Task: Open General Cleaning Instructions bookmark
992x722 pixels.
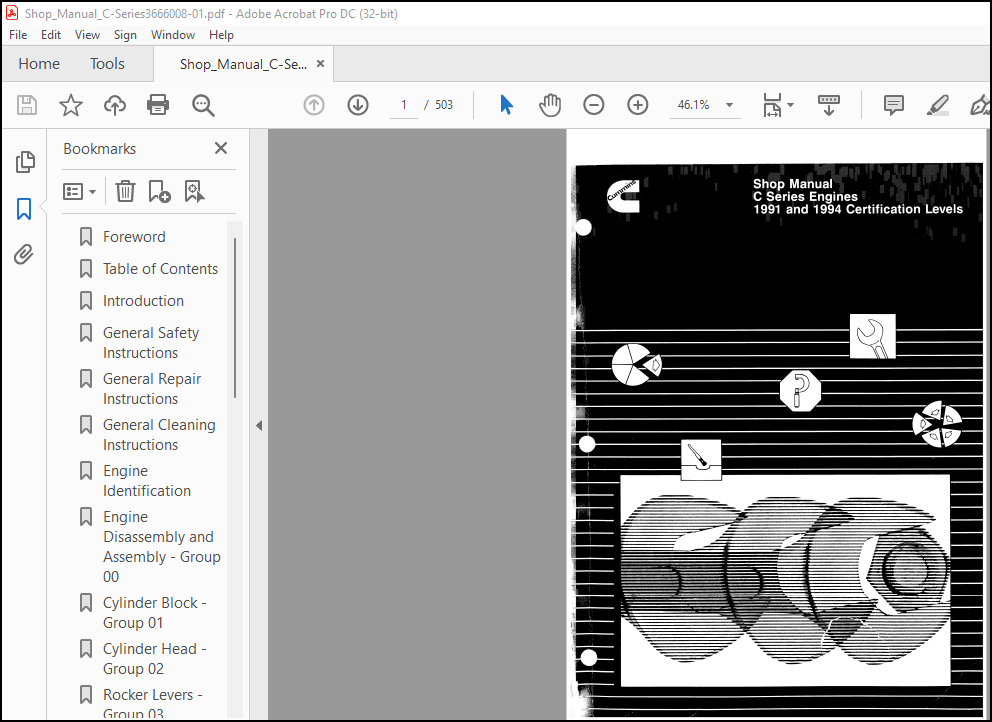Action: (x=159, y=435)
